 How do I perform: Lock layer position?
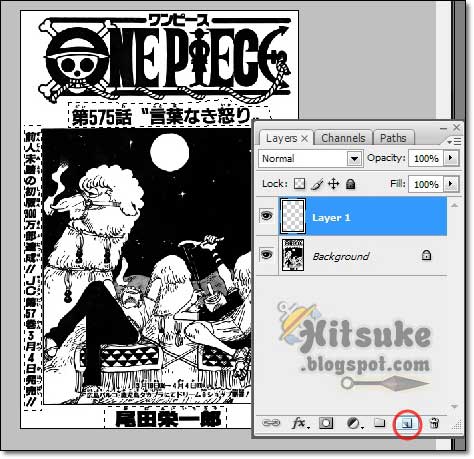[334, 184]
